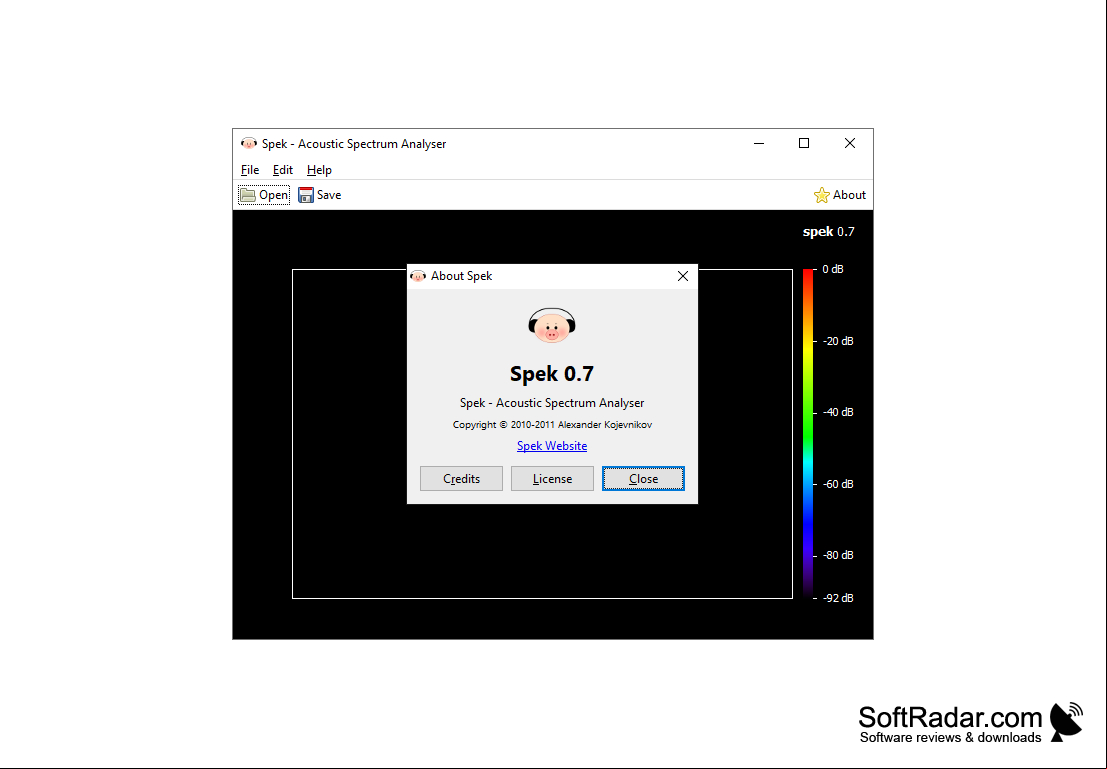This screenshot has width=1107, height=769.
Task: Close the Spek main window
Action: click(850, 143)
